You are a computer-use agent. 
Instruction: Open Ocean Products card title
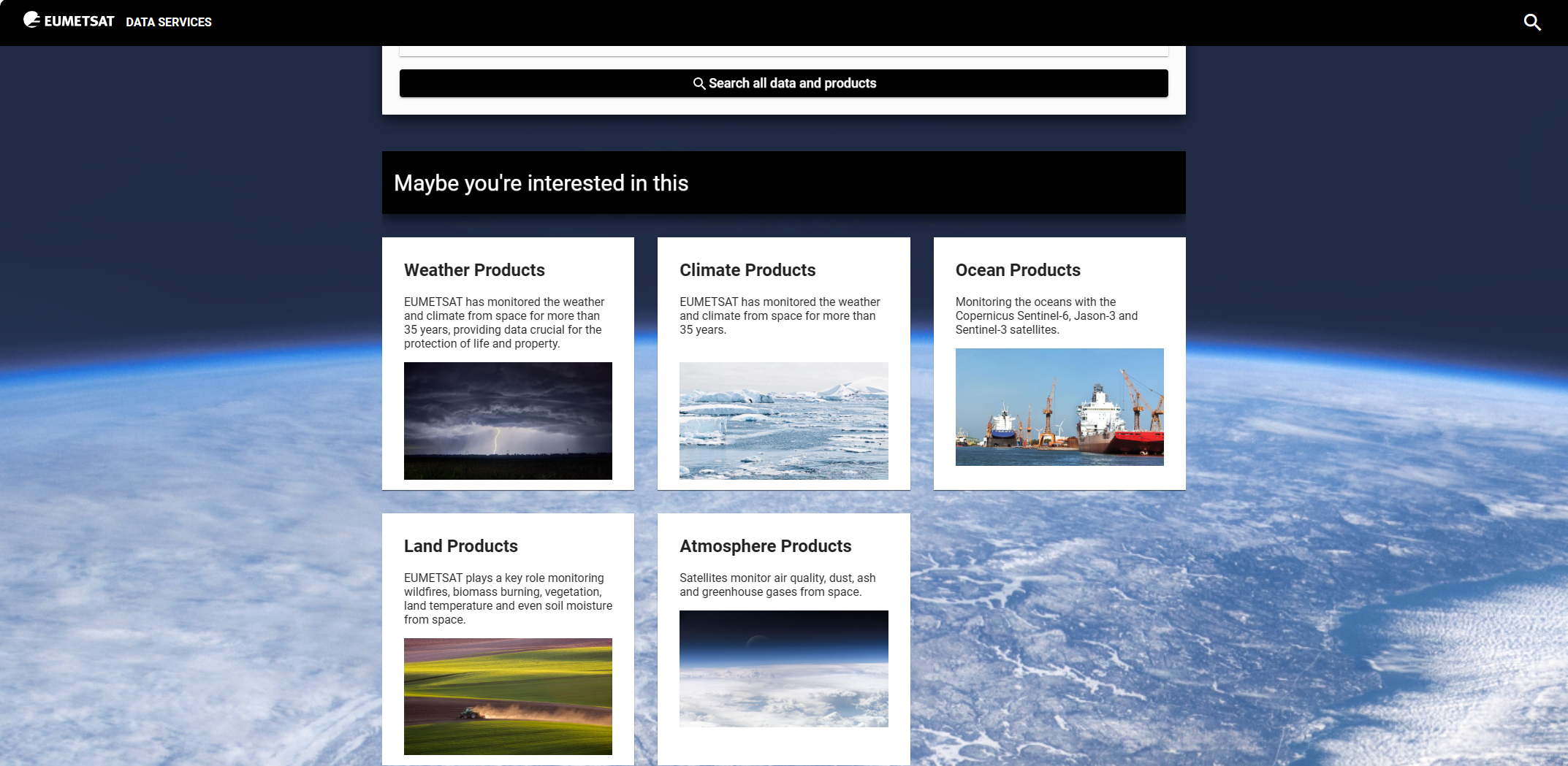pos(1018,270)
